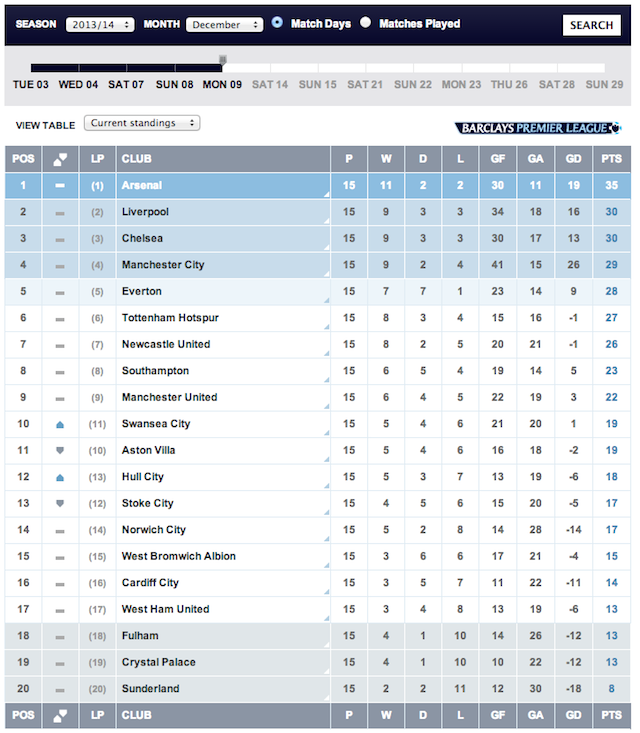This screenshot has width=640, height=733.
Task: Click Stoke City's downward movement arrow
Action: tap(60, 503)
